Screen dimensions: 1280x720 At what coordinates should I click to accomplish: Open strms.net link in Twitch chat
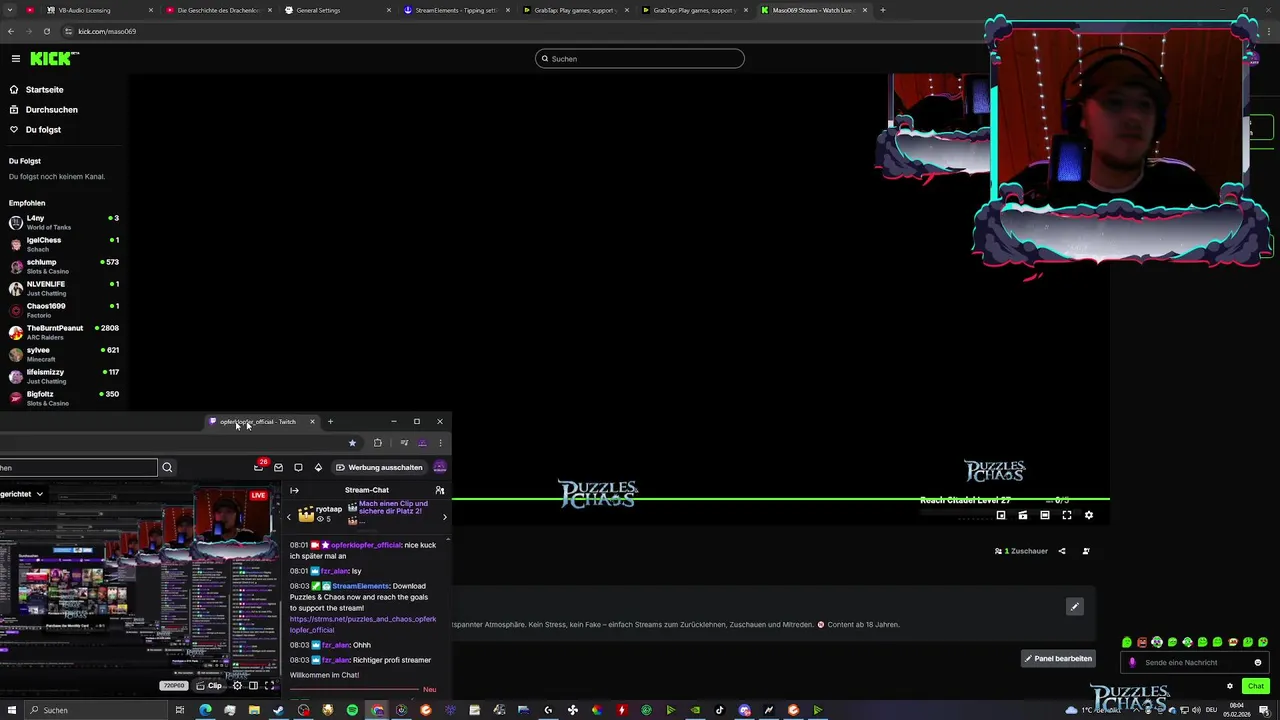(x=363, y=624)
